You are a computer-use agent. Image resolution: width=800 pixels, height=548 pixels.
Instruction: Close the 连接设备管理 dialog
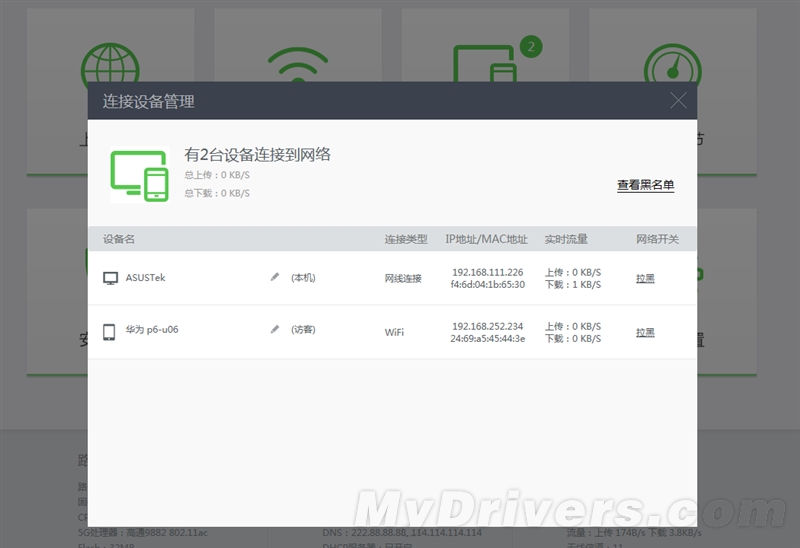tap(678, 100)
